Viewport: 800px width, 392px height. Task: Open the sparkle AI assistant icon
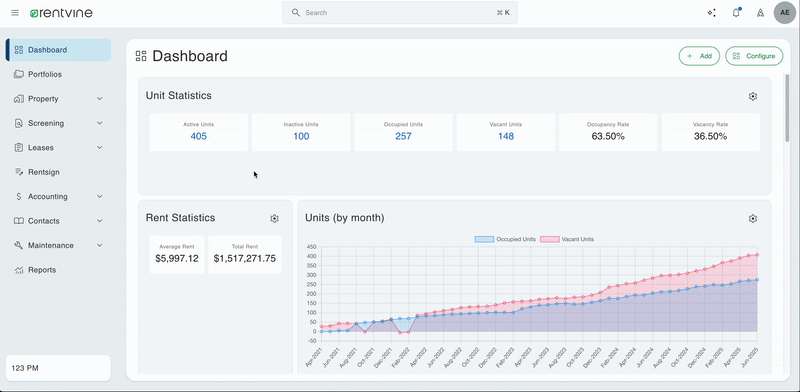pyautogui.click(x=711, y=13)
